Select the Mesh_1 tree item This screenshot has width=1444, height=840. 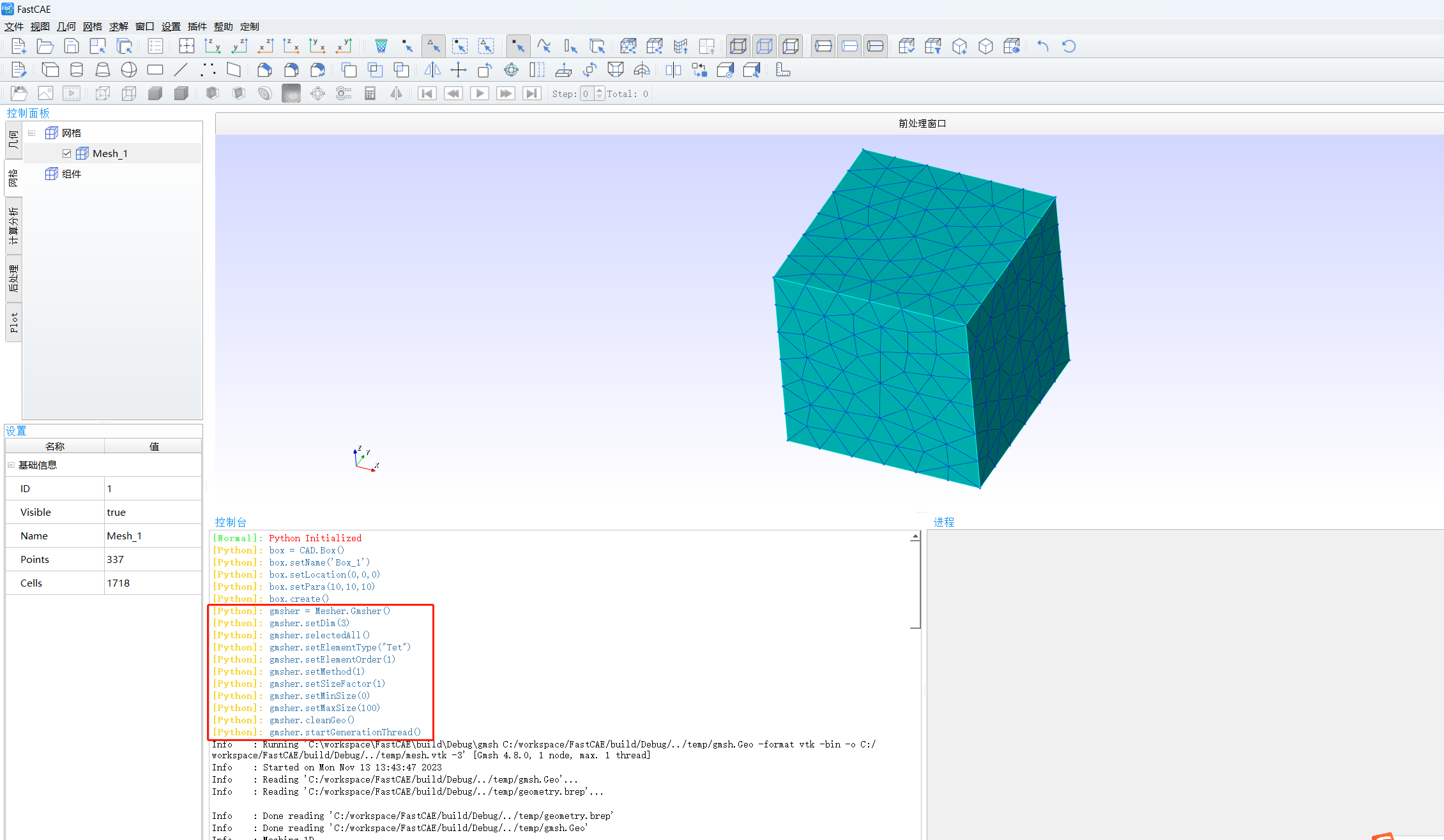click(x=110, y=154)
